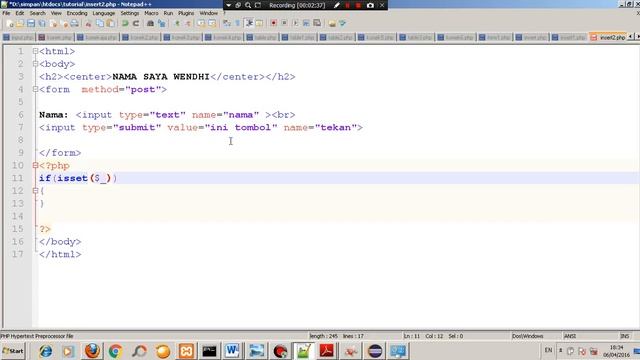Select the insert2.php tab
The width and height of the screenshot is (640, 360).
608,37
